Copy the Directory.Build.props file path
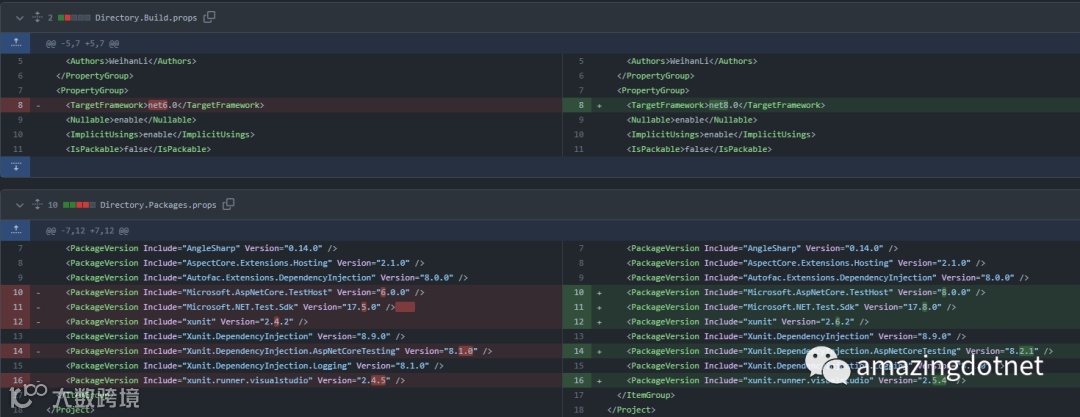This screenshot has height=417, width=1080. coord(209,17)
